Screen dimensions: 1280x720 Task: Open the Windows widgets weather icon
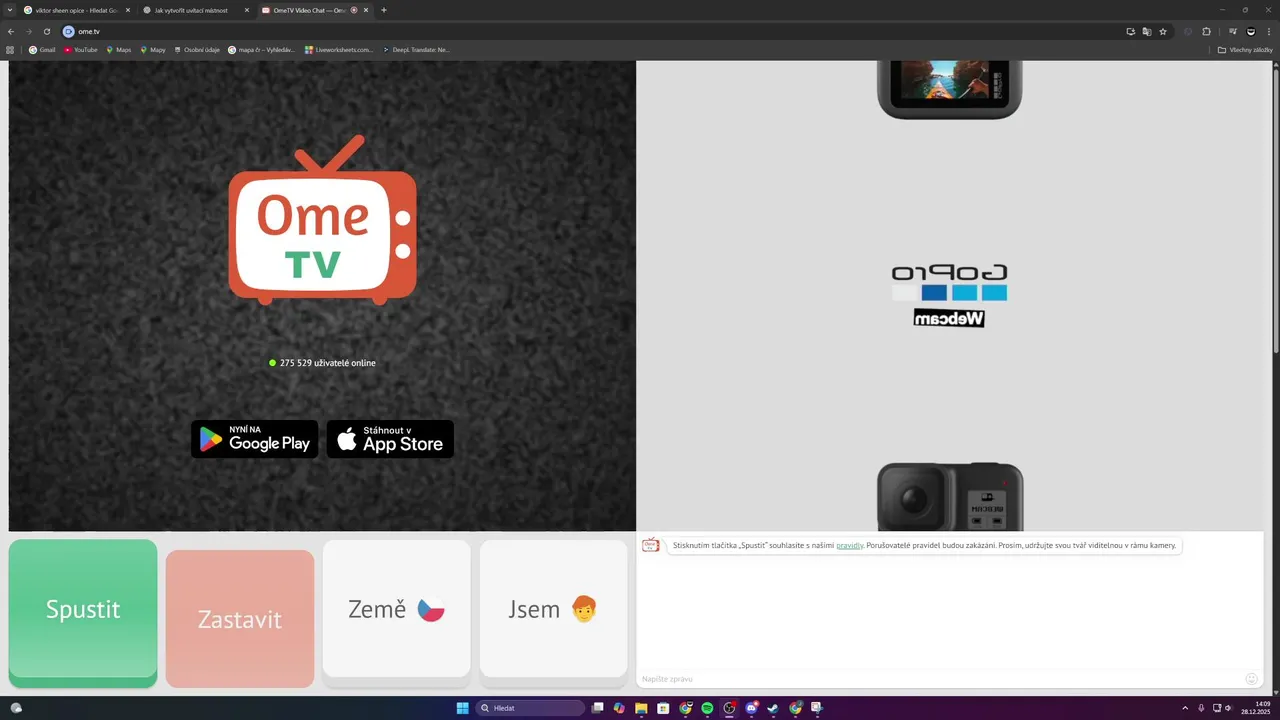[x=16, y=708]
